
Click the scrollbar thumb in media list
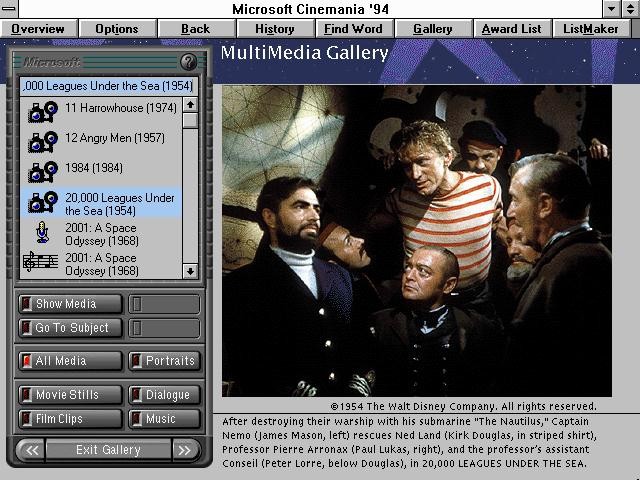[190, 121]
